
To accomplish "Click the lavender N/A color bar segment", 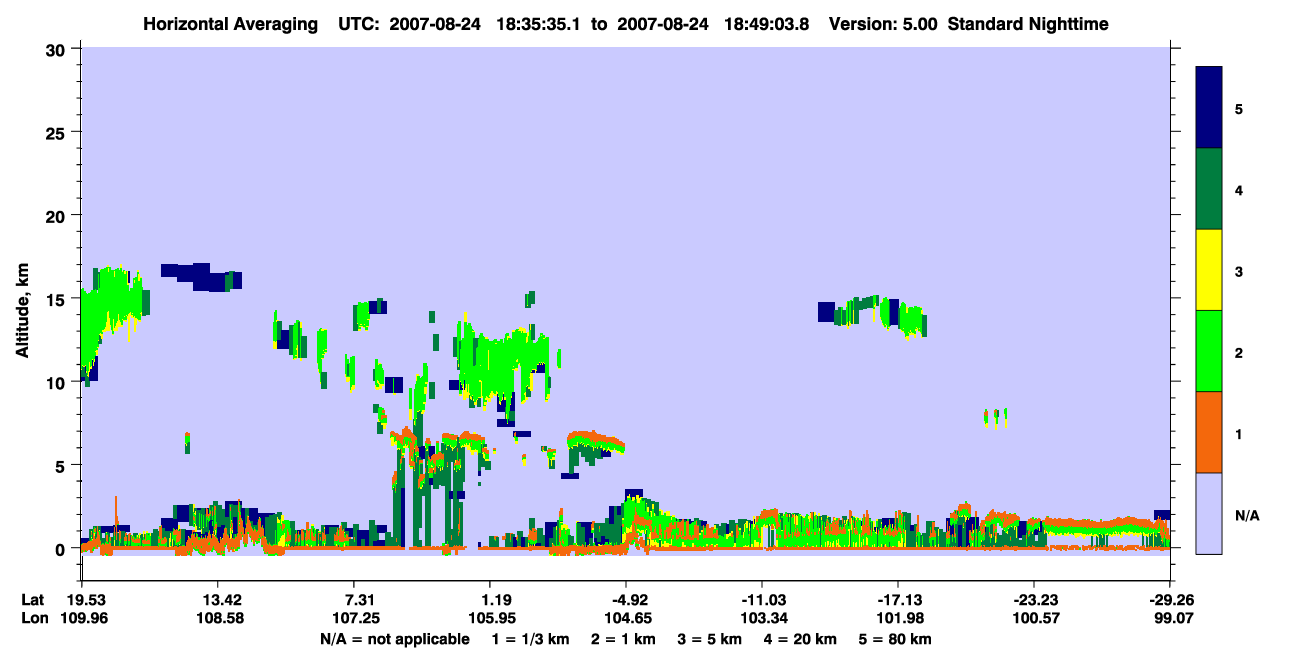I will pos(1209,513).
